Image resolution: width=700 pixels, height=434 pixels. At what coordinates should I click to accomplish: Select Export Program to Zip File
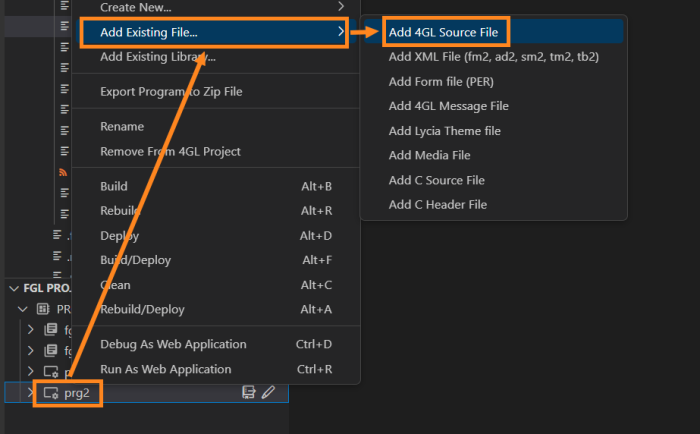tap(171, 92)
